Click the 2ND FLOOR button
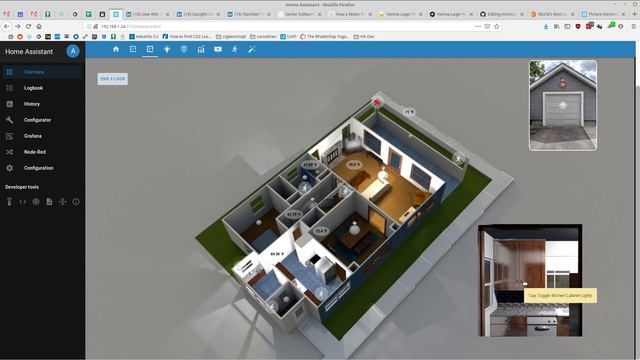The image size is (640, 360). (113, 79)
